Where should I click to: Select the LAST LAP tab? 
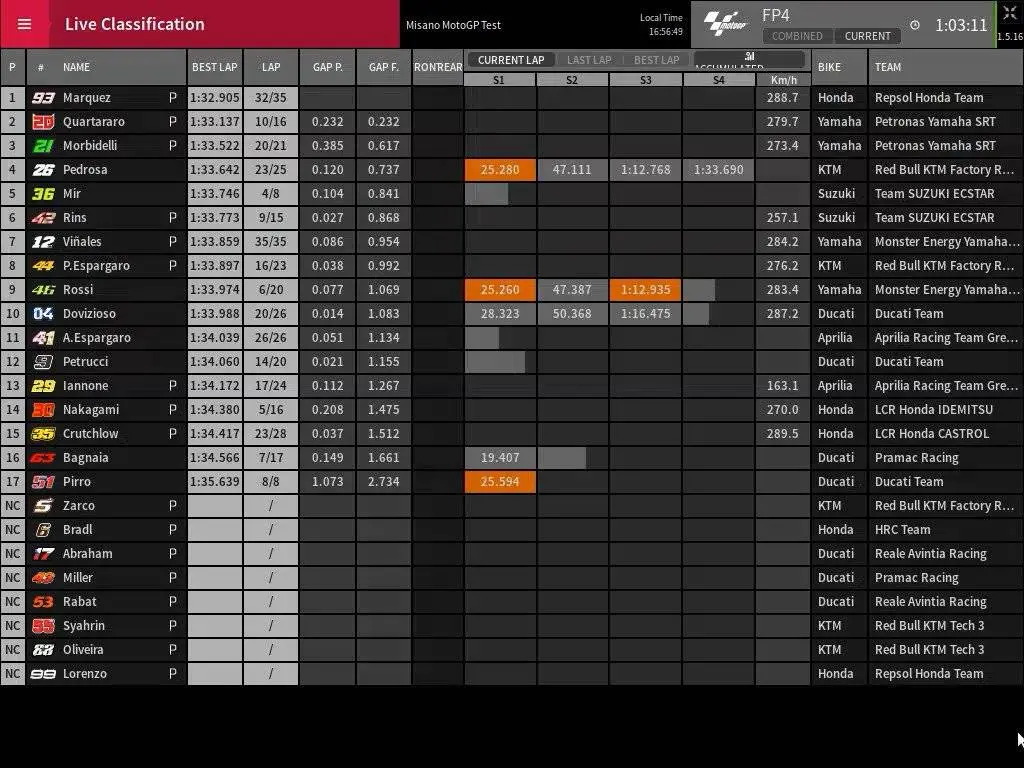click(589, 60)
